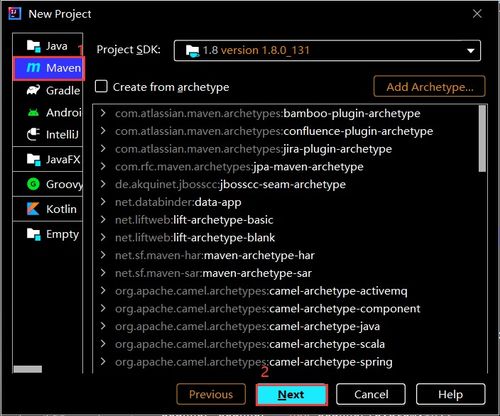
Task: Select the camel-archetype-spring entry
Action: [254, 362]
